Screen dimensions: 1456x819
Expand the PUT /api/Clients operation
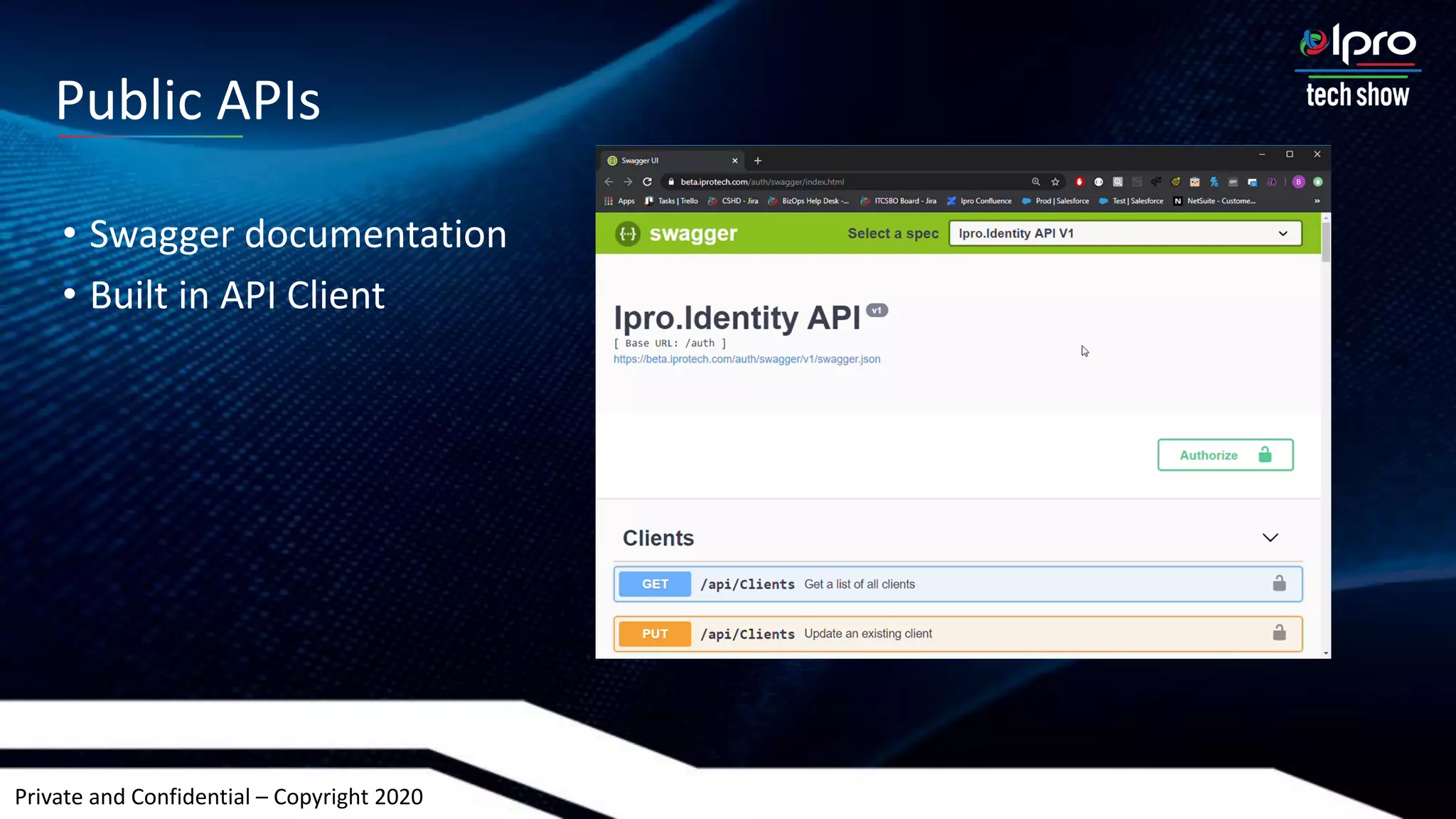(x=958, y=633)
